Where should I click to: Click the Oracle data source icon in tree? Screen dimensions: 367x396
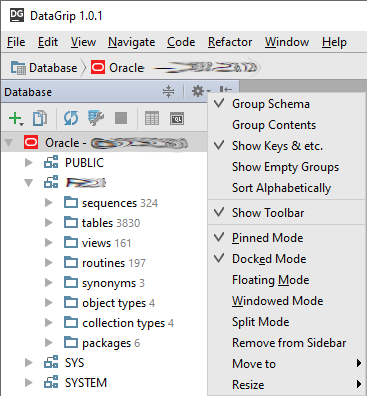click(x=31, y=142)
